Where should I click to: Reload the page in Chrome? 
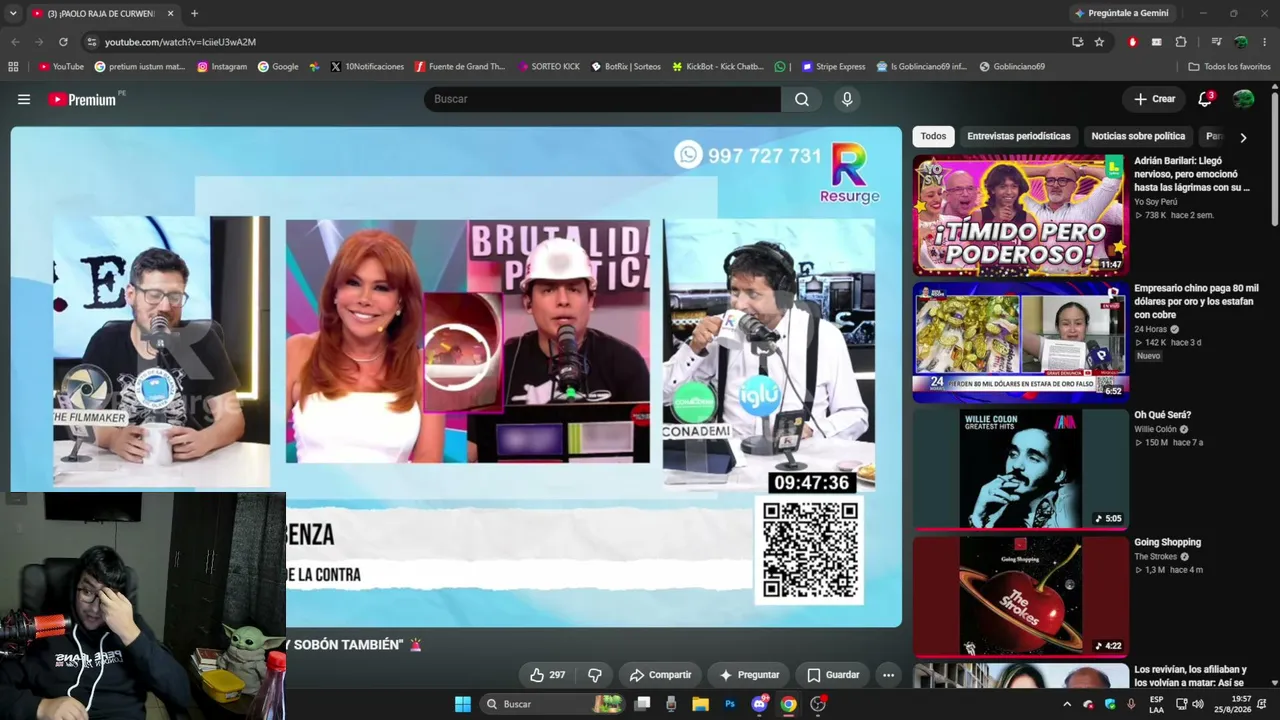pos(63,42)
